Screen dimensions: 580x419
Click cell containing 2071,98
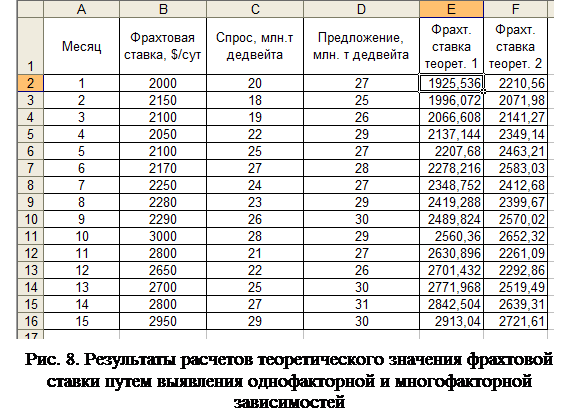pyautogui.click(x=515, y=100)
